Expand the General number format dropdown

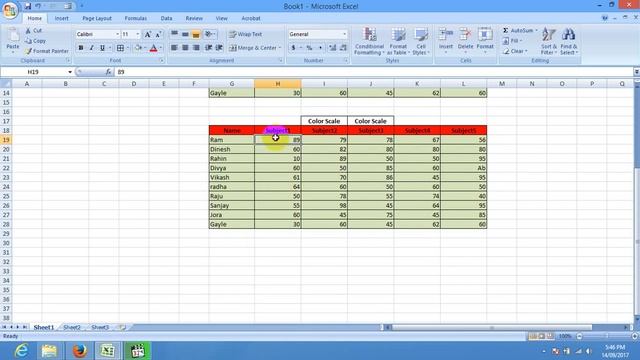pos(344,34)
